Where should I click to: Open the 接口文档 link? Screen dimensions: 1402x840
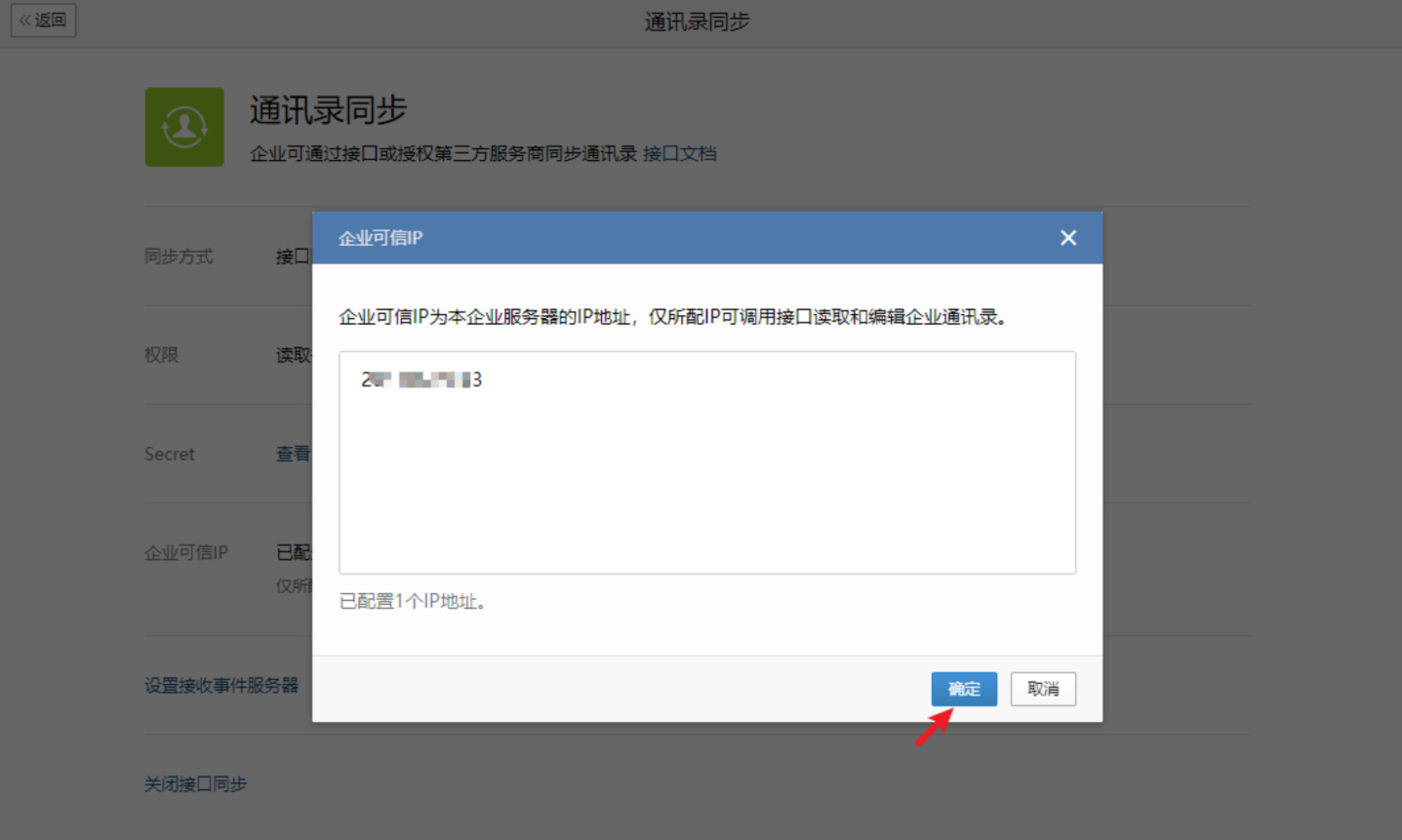point(679,153)
